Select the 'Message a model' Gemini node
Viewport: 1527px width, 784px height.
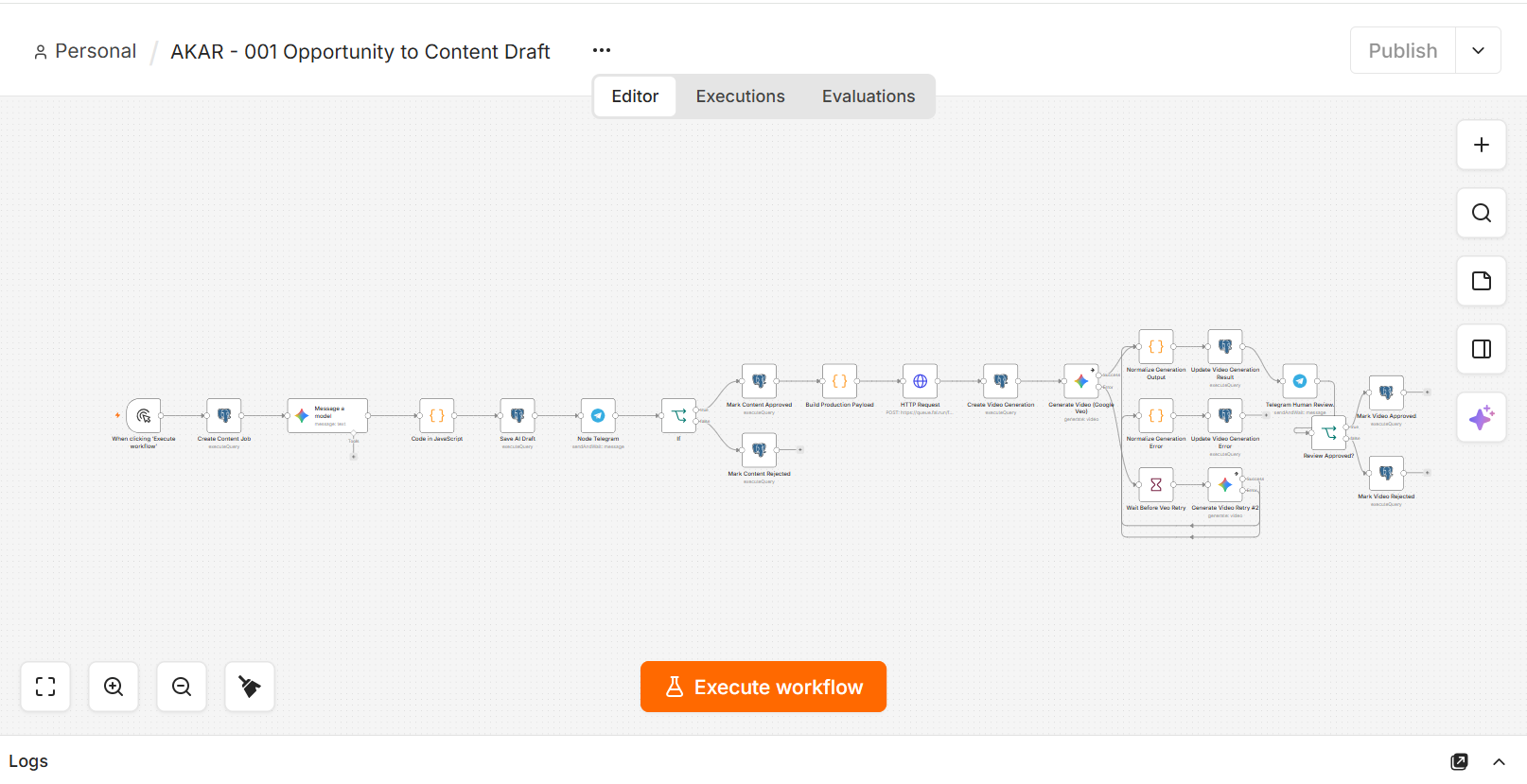[x=327, y=415]
